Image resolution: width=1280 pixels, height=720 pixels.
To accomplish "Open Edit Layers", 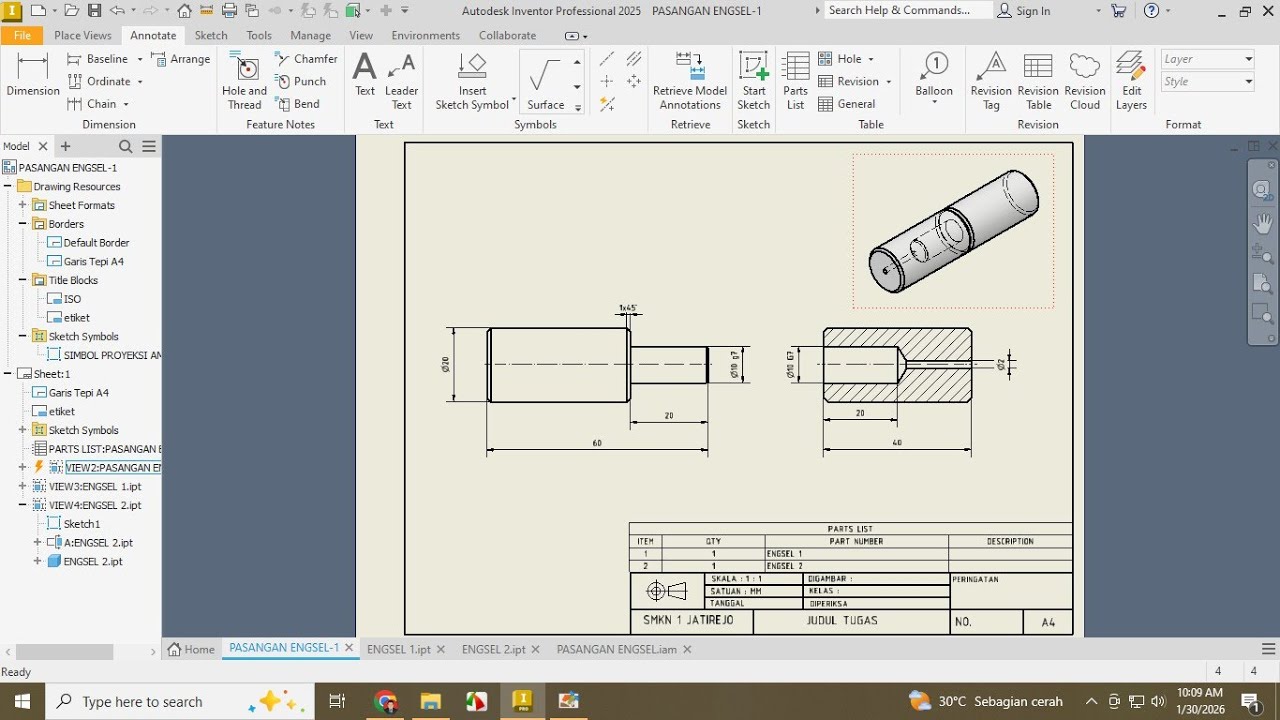I will click(1131, 80).
